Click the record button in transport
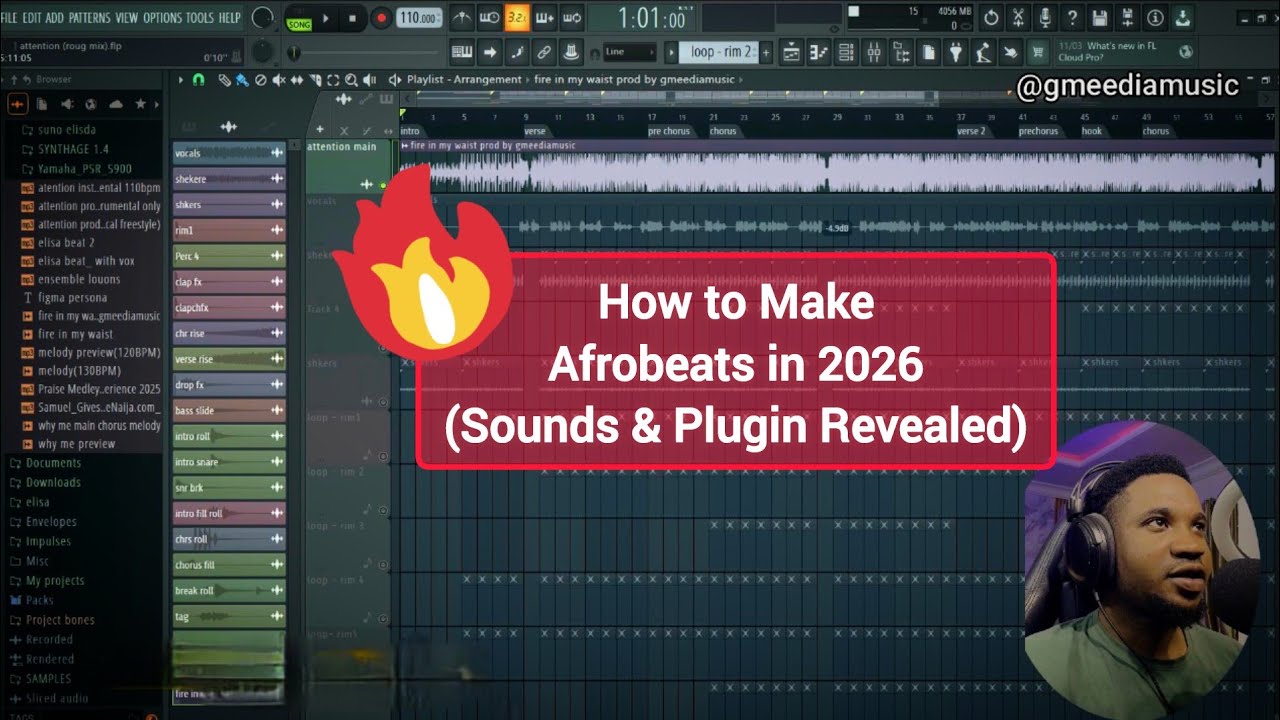 [x=381, y=18]
